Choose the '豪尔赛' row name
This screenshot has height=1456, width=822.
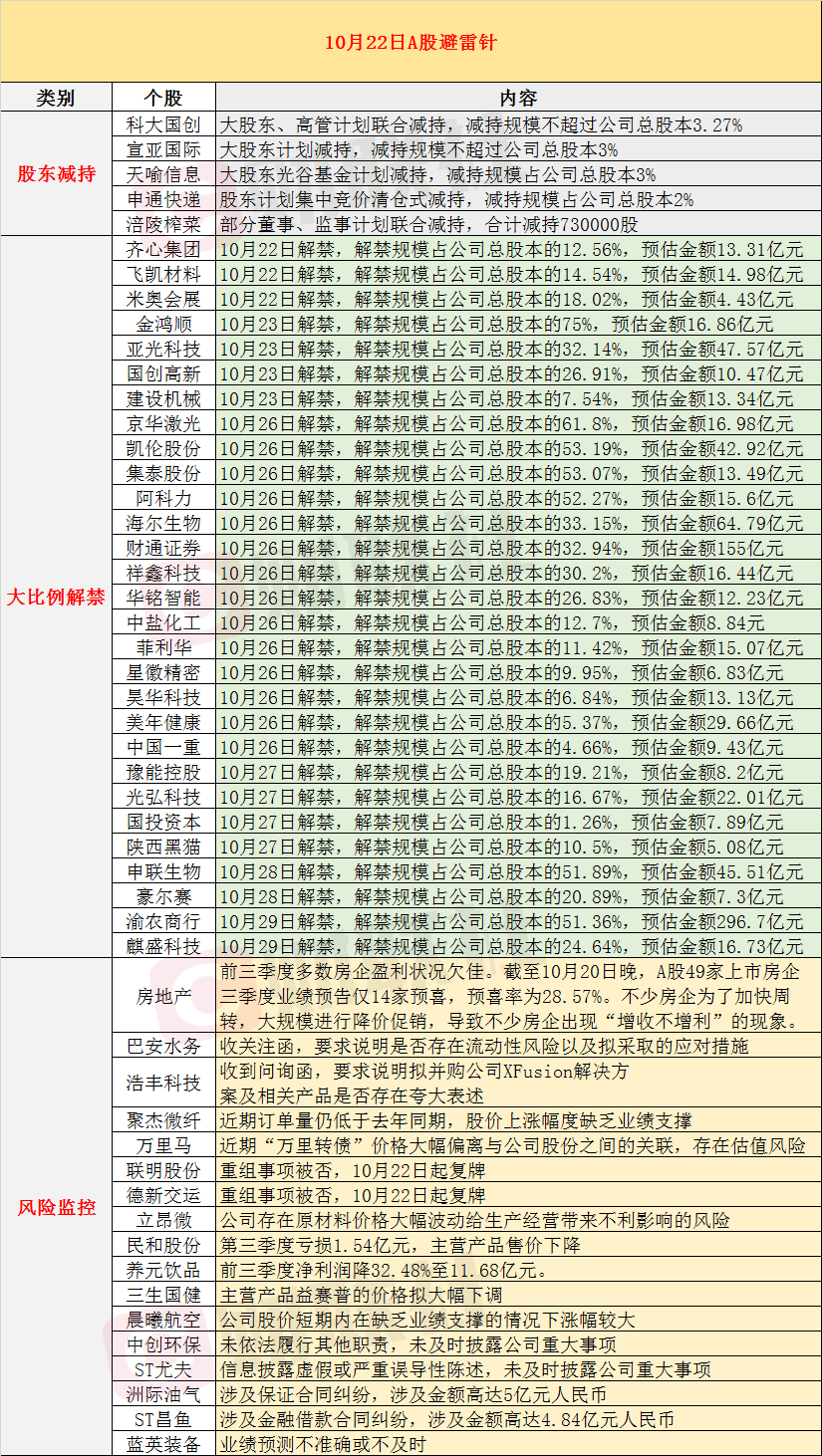[x=163, y=896]
